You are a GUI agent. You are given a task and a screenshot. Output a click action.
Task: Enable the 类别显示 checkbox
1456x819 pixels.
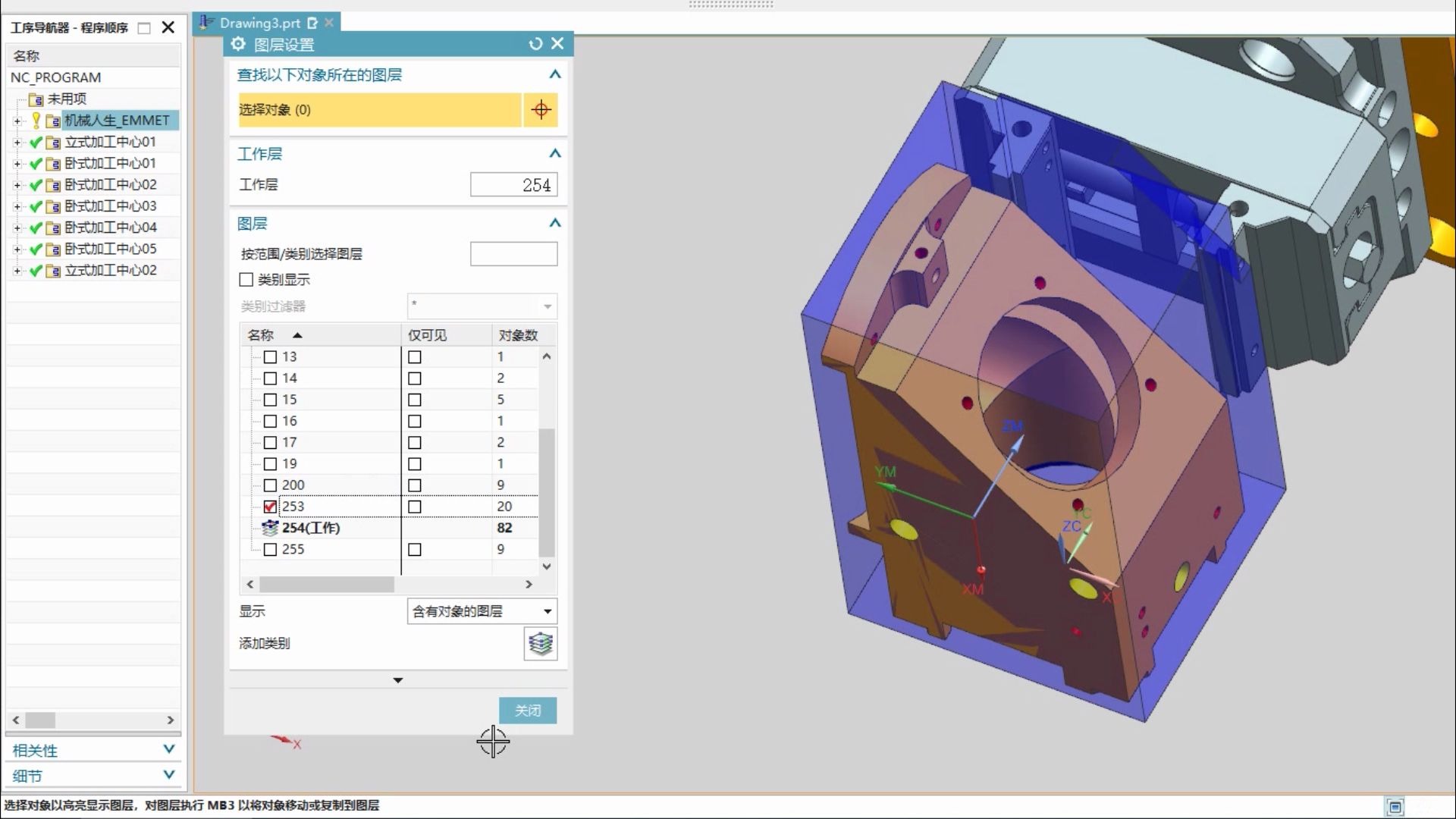(246, 280)
